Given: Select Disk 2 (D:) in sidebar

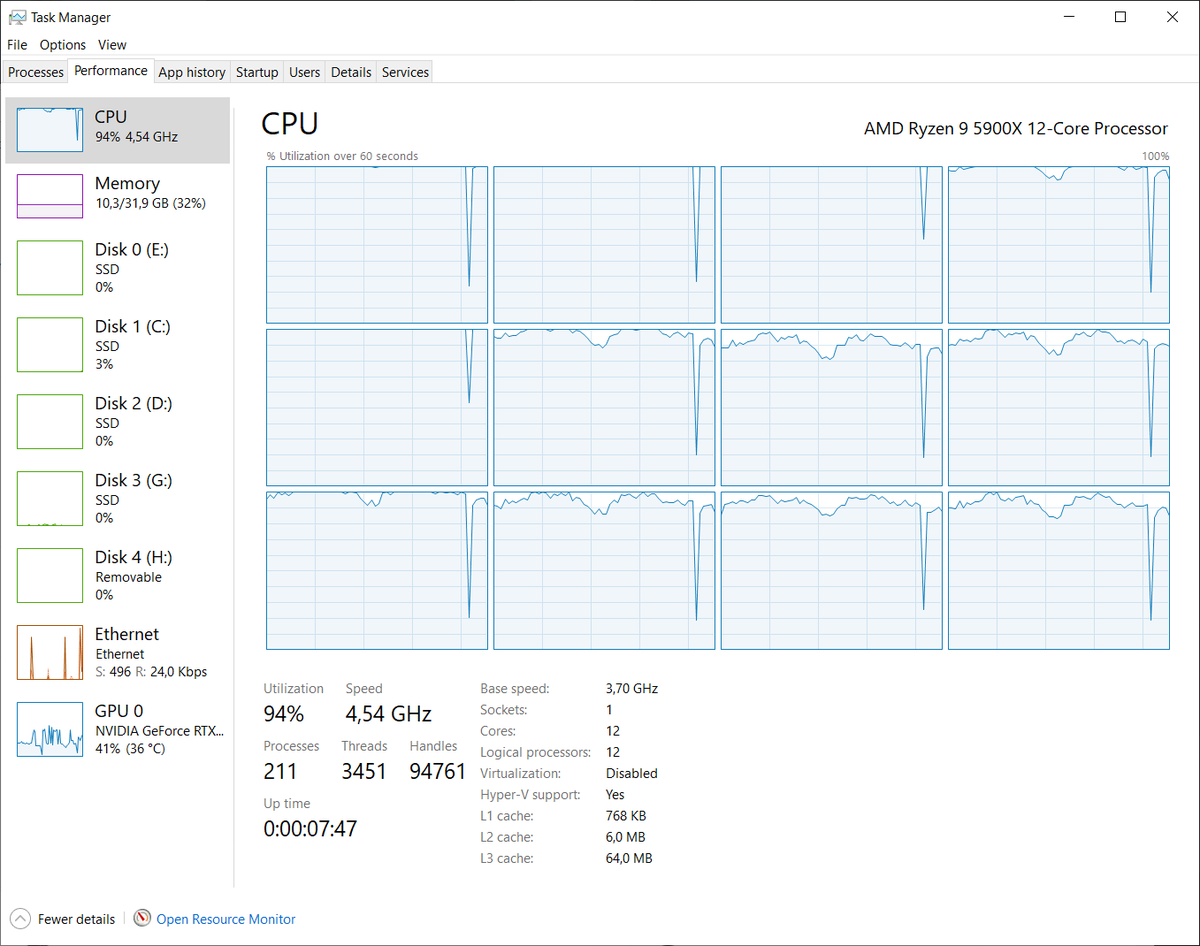Looking at the screenshot, I should (118, 421).
